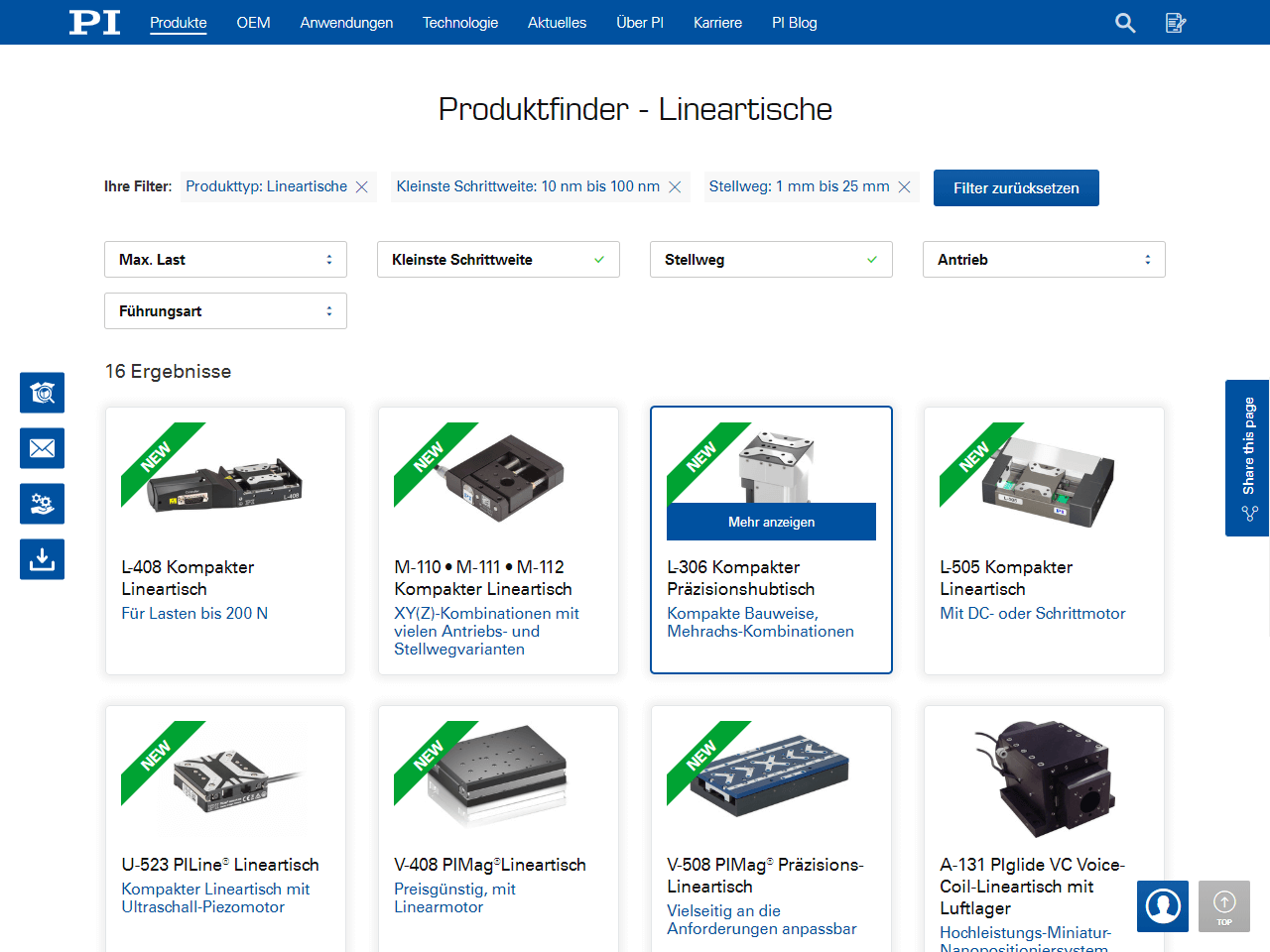
Task: Open A-131 PIglide VC Voice-Coil title
Action: click(1032, 887)
